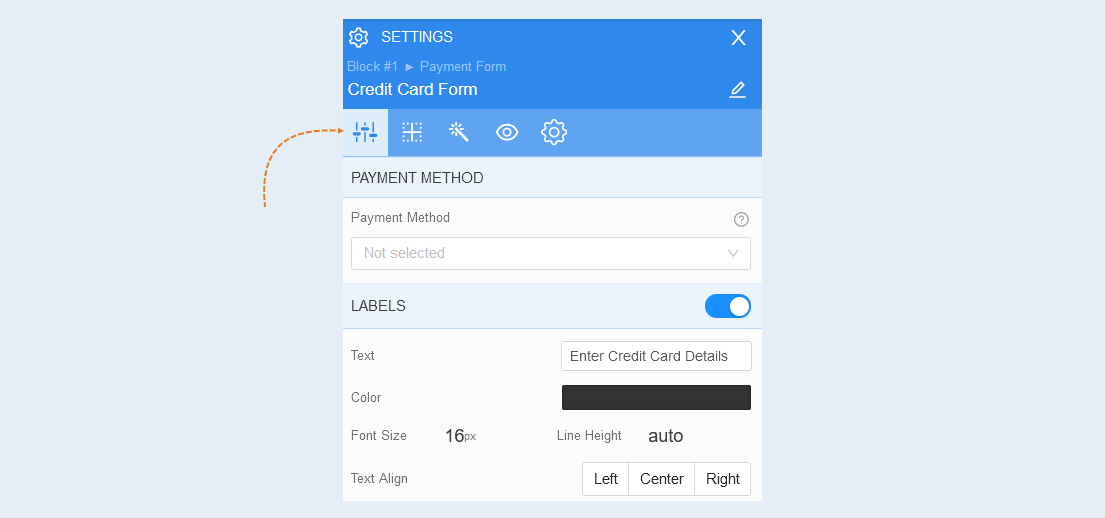Screen dimensions: 1105x518
Task: Click the pencil edit name icon
Action: (x=737, y=90)
